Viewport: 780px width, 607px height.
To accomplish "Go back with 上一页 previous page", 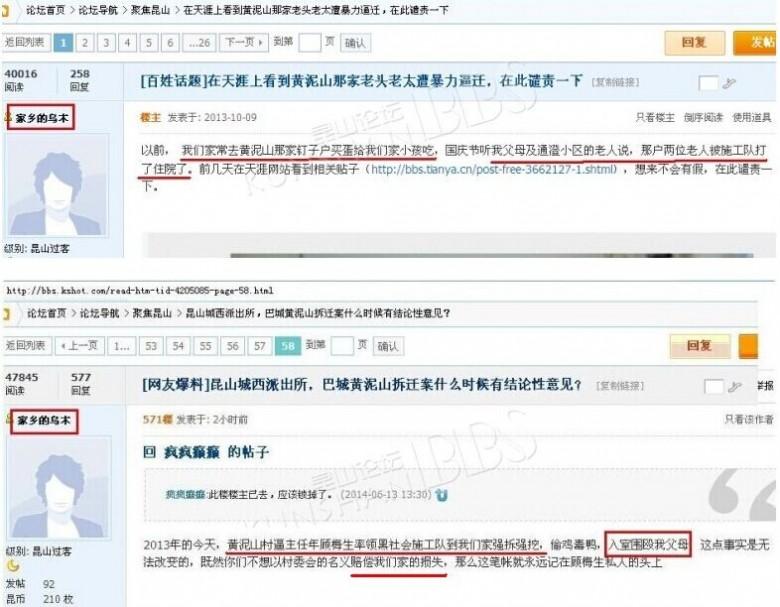I will pyautogui.click(x=80, y=346).
